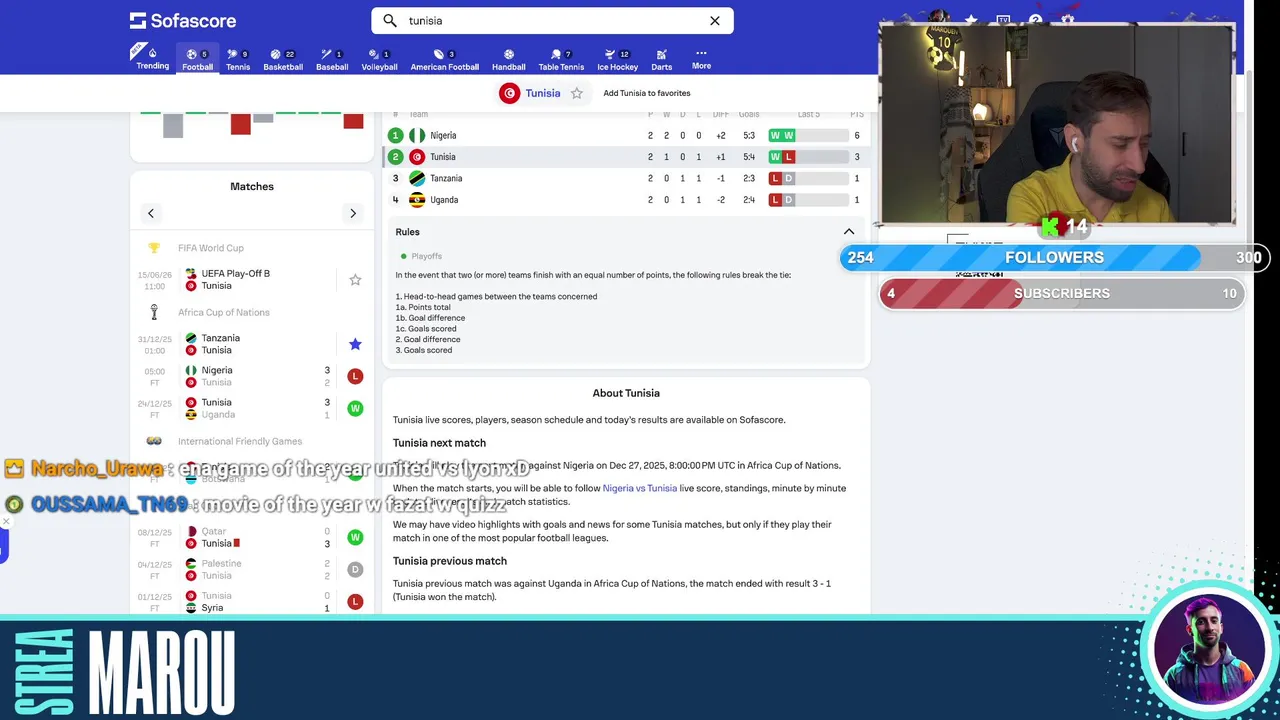Go to next matches with right arrow
Viewport: 1280px width, 720px height.
pyautogui.click(x=353, y=213)
